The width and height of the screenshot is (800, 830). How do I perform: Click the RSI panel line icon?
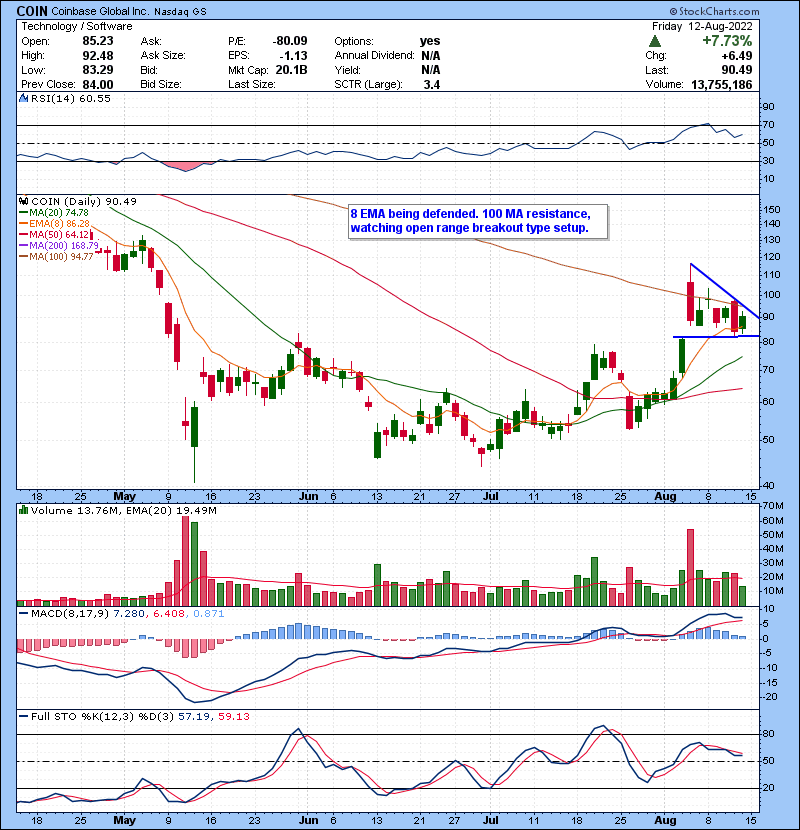tap(23, 98)
